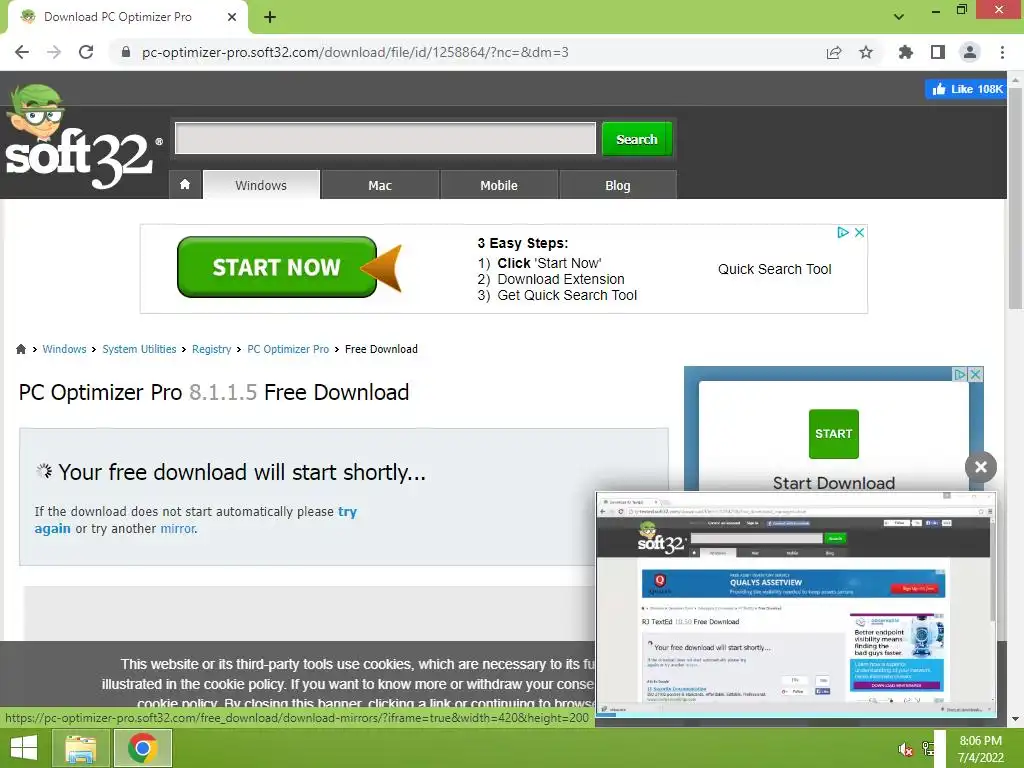Click scrollbar down arrow

[x=1015, y=719]
